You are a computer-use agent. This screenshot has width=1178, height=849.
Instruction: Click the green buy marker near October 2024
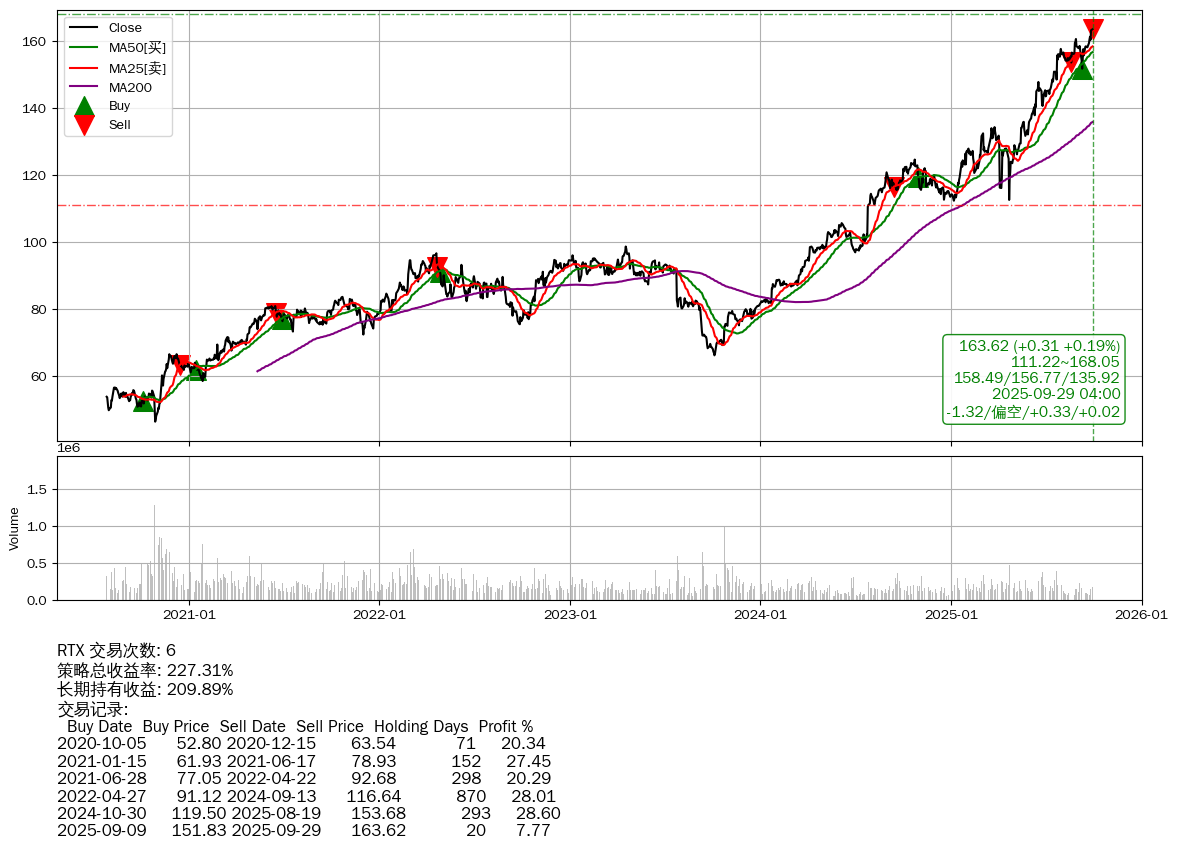(919, 179)
